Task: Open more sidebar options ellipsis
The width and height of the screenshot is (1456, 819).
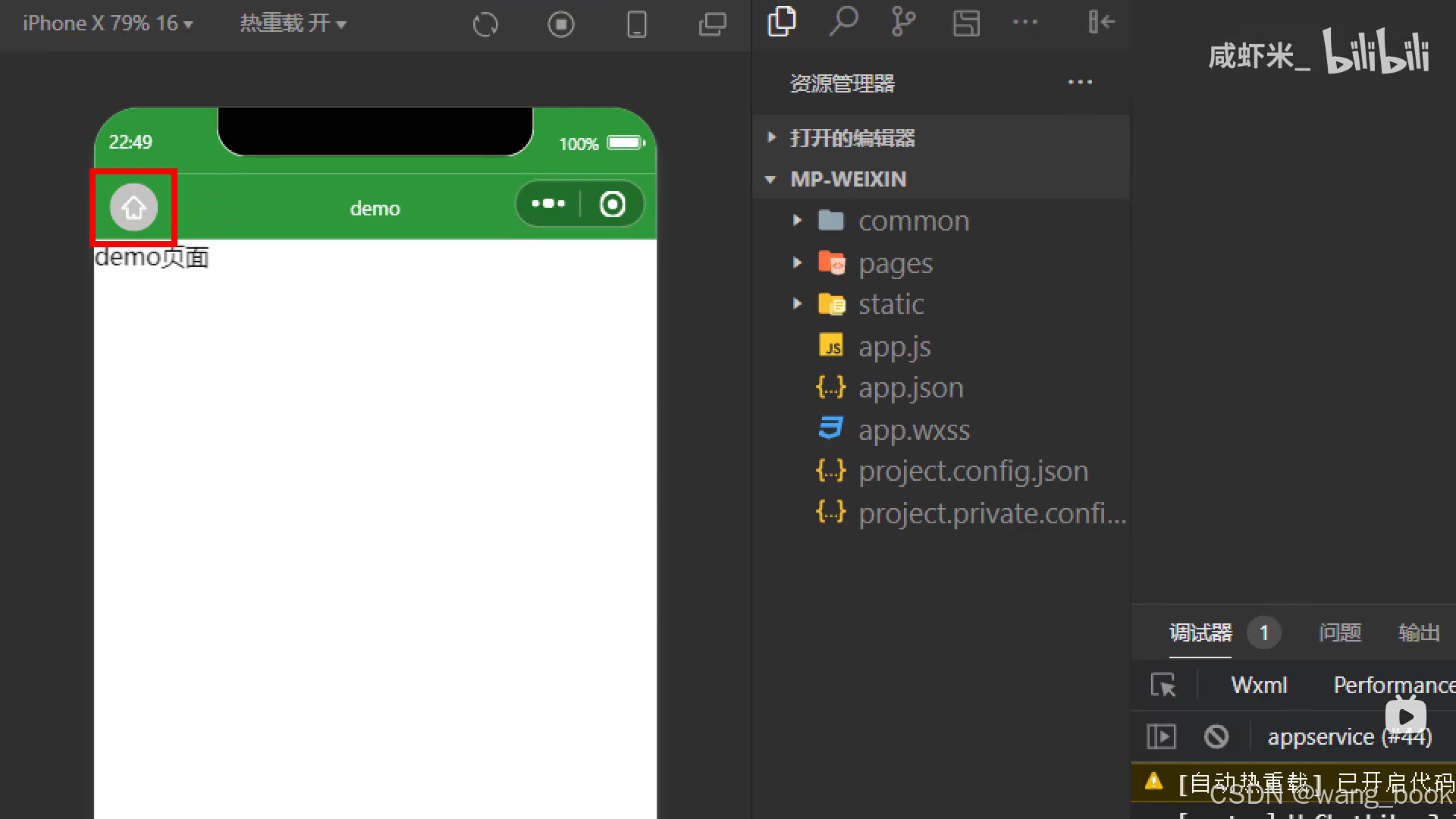Action: pyautogui.click(x=1025, y=22)
